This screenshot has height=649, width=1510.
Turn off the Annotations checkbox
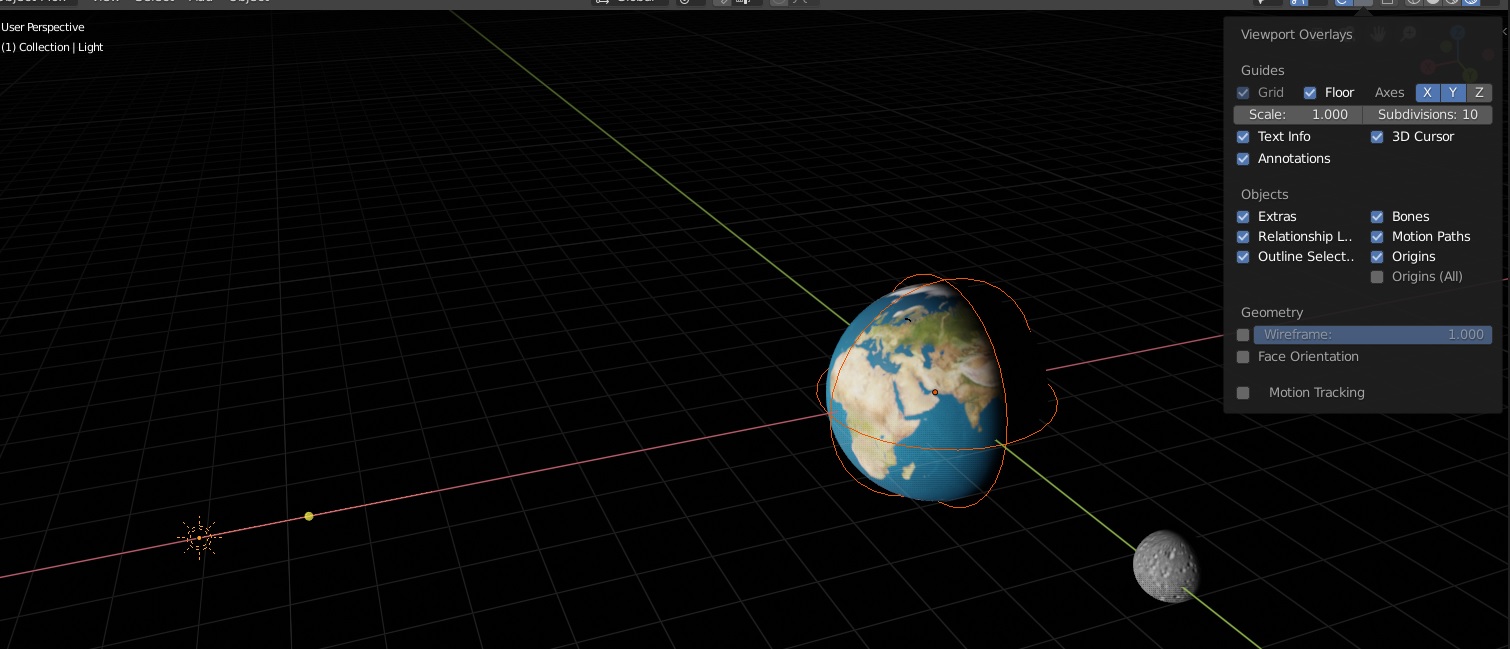(1243, 159)
